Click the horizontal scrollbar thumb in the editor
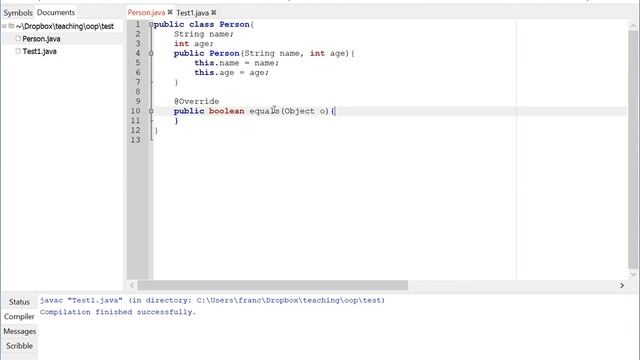The image size is (640, 360). coord(273,285)
